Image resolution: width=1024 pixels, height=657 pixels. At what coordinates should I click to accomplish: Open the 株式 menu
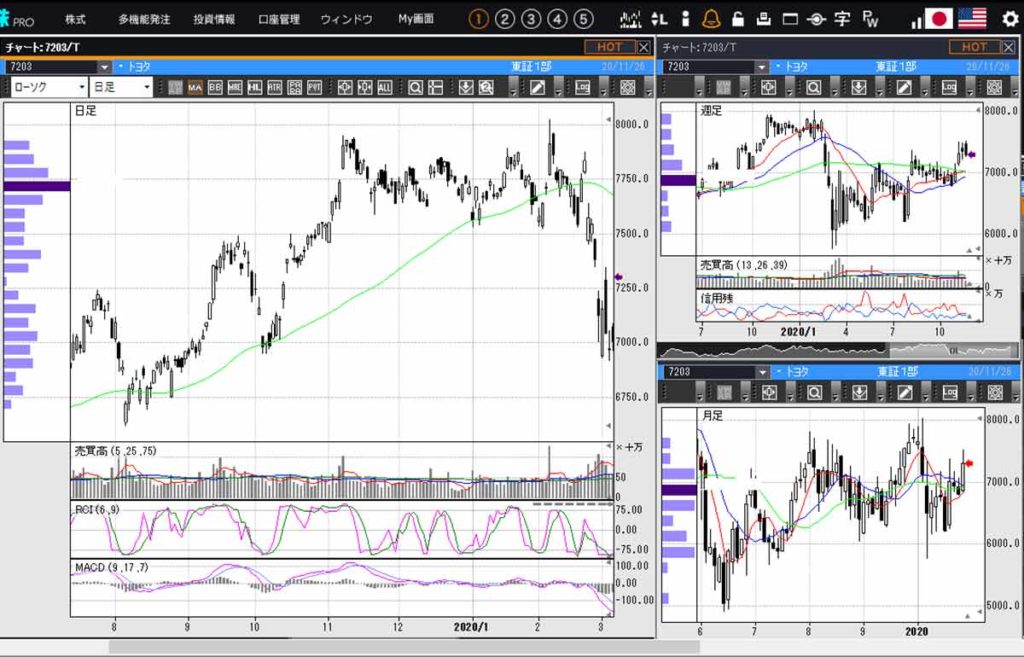click(75, 19)
